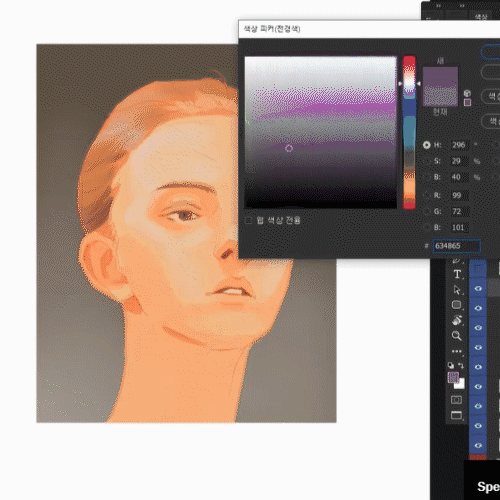Click the S field showing 29
The height and width of the screenshot is (500, 500).
pos(459,161)
